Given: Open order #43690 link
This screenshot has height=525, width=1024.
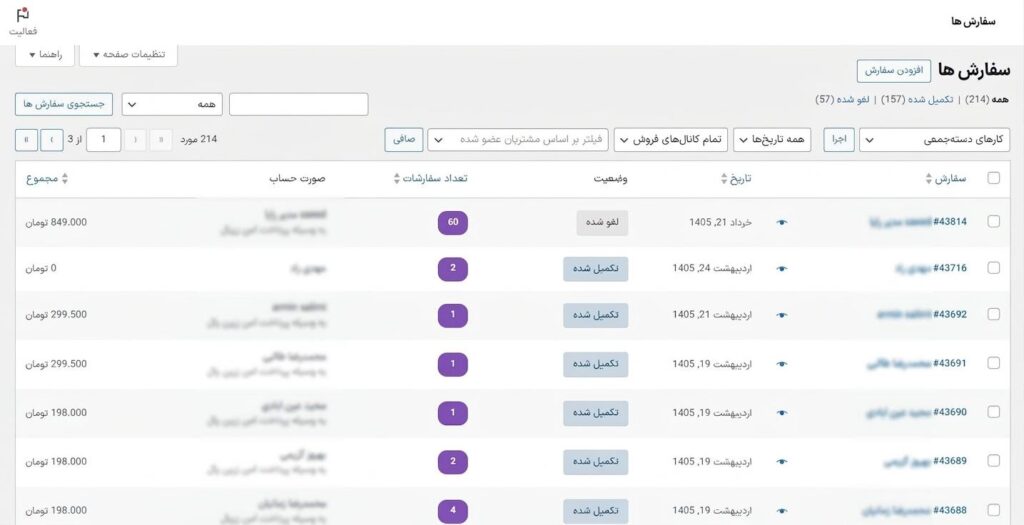Looking at the screenshot, I should coord(917,413).
